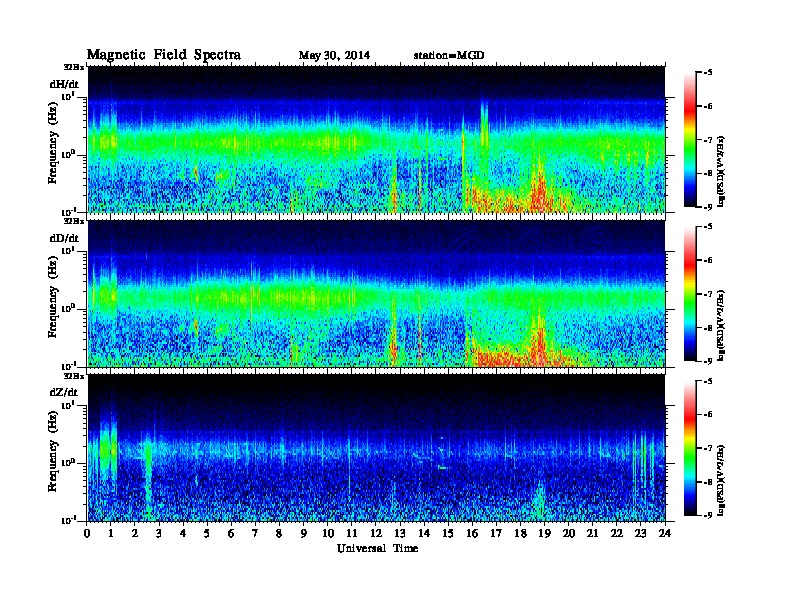Click hour tick label 15 on time axis
Image resolution: width=792 pixels, height=612 pixels.
click(448, 533)
